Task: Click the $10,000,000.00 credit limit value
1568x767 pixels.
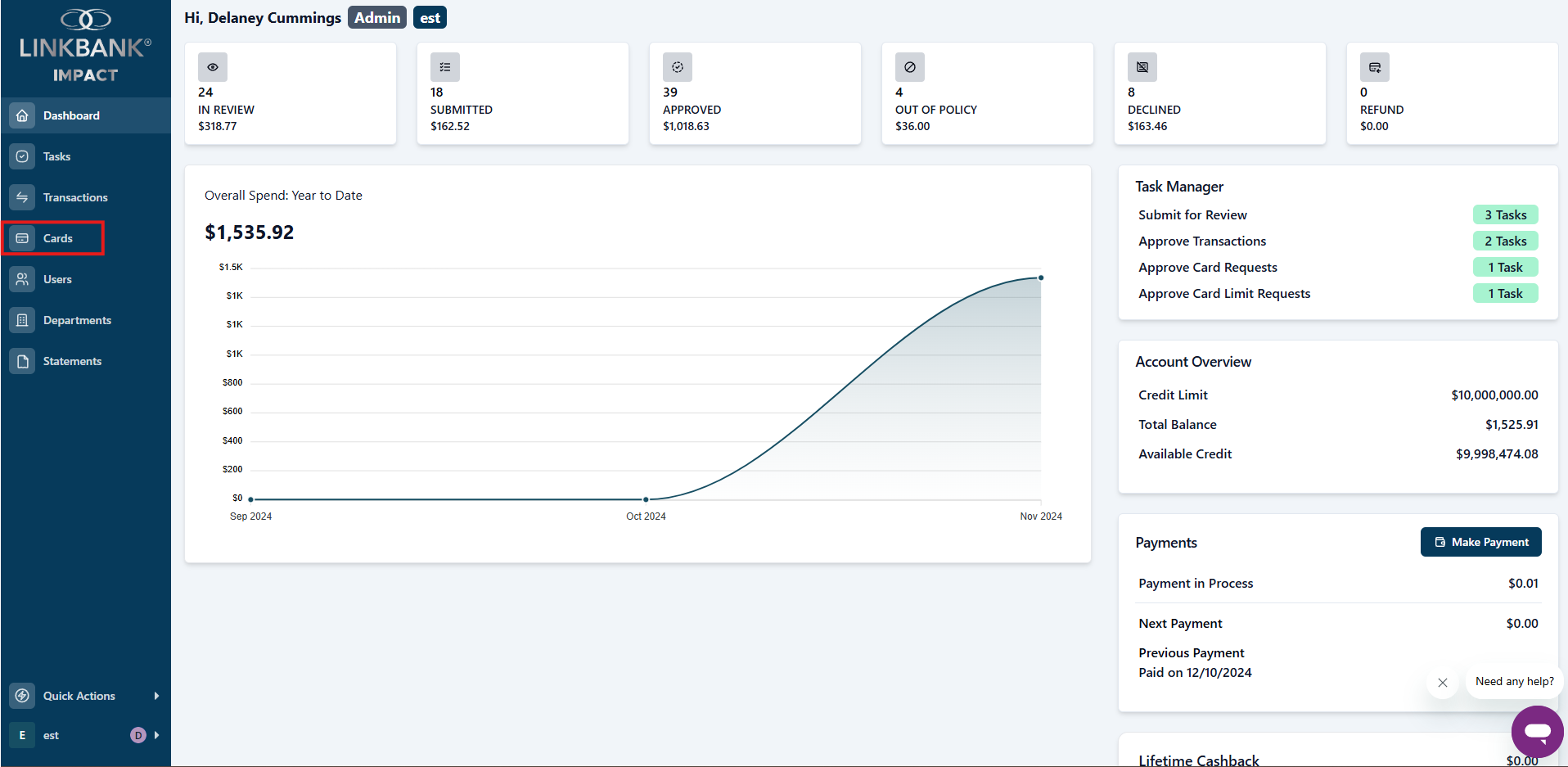Action: click(x=1494, y=395)
